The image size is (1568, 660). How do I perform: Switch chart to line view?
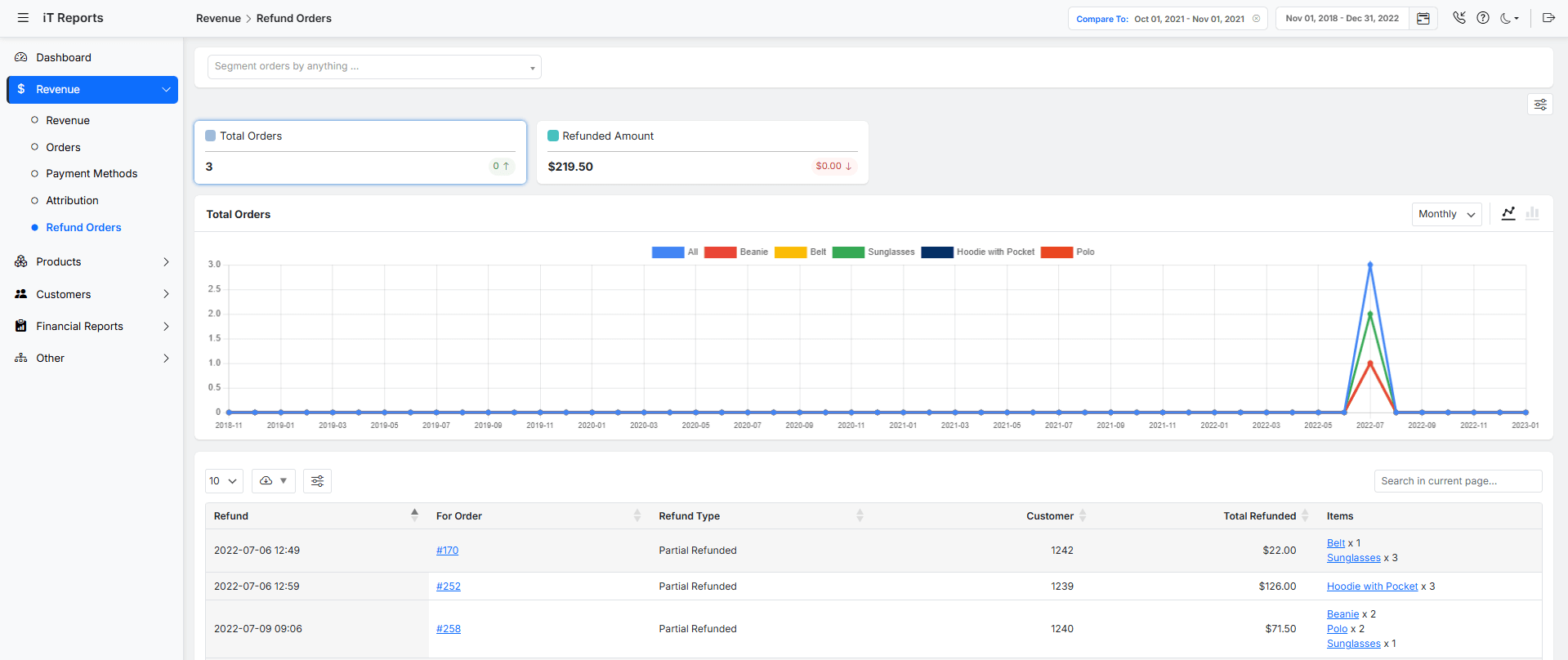click(x=1508, y=213)
